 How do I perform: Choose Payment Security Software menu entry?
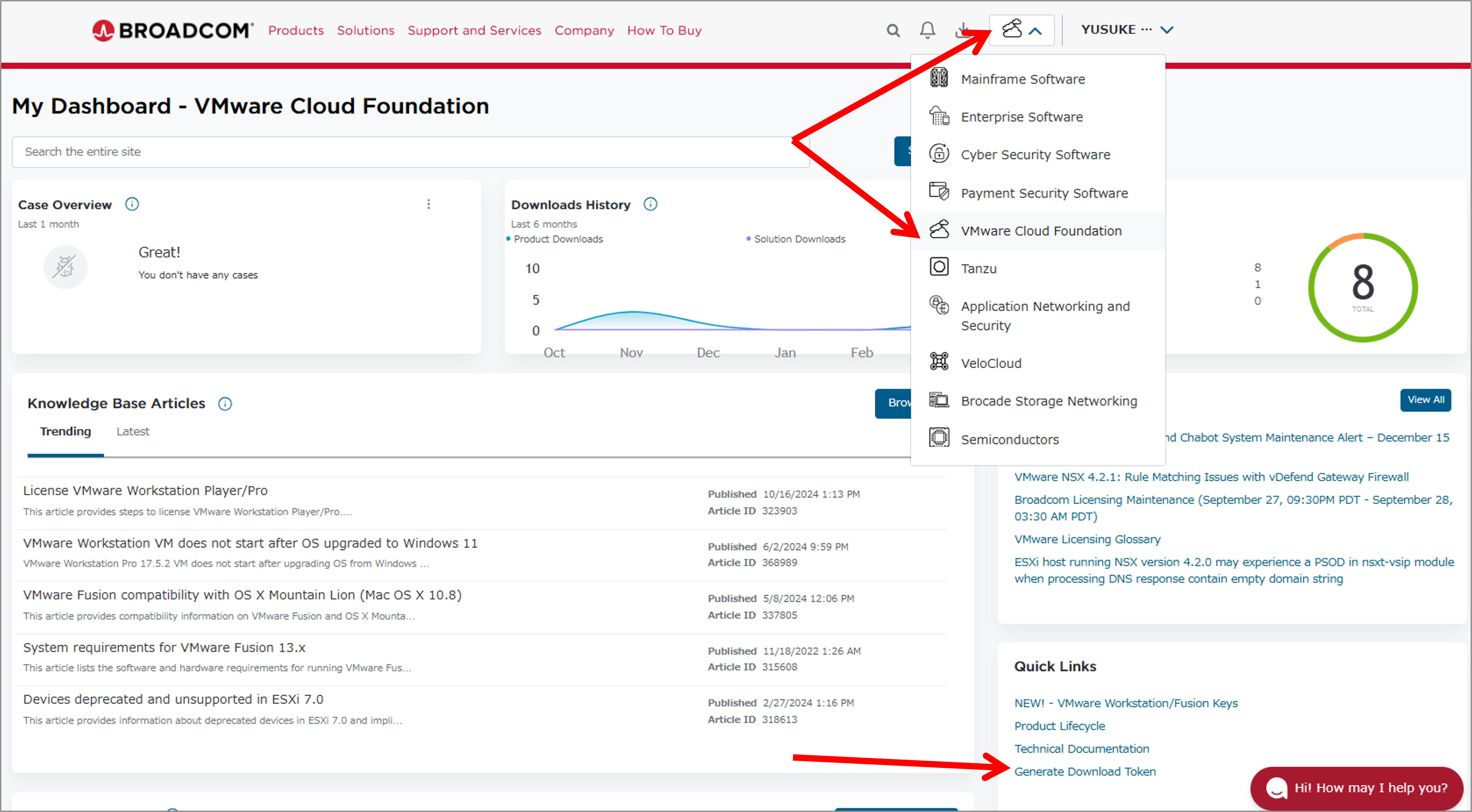tap(1038, 193)
